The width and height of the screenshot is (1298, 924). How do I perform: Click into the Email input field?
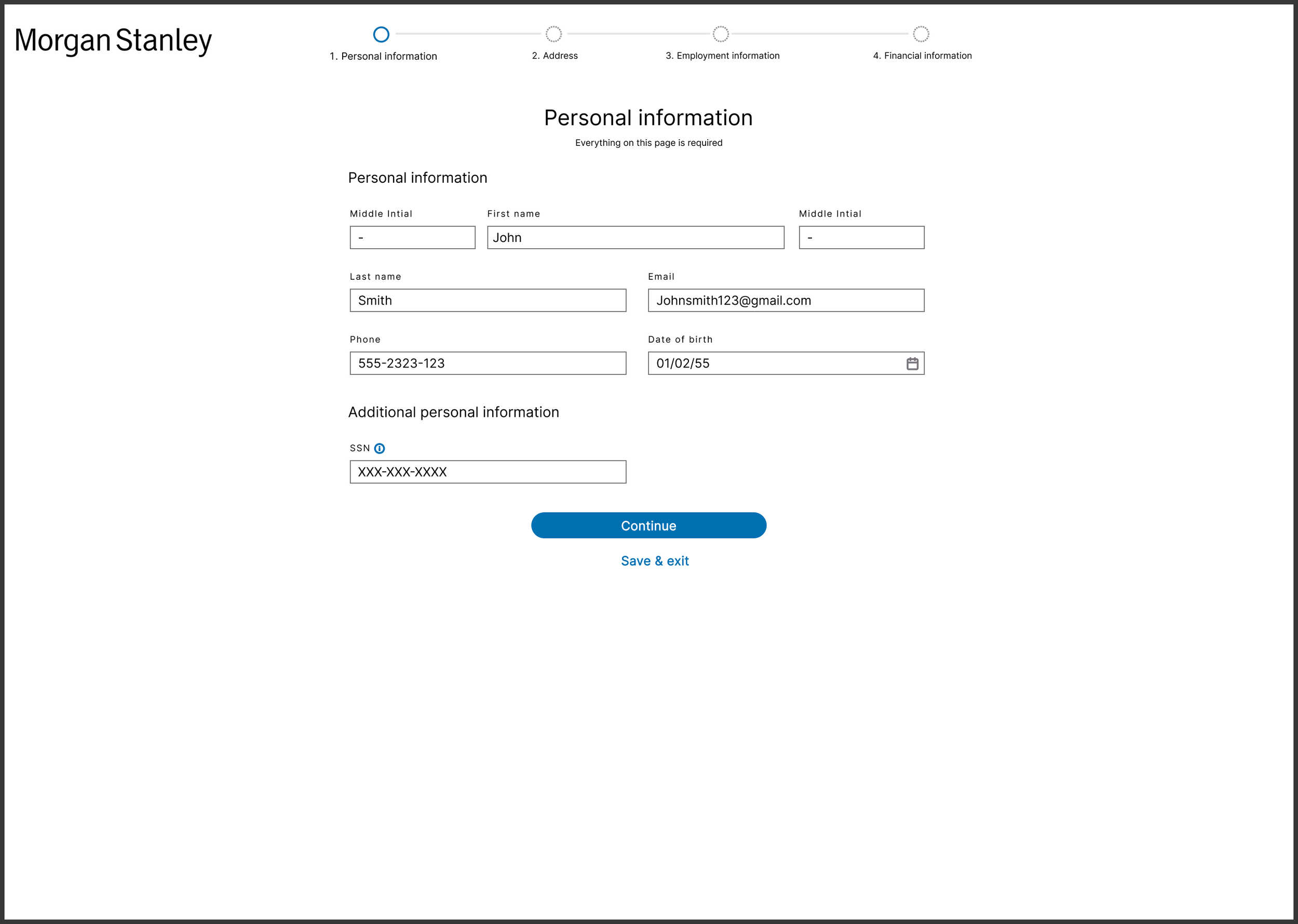[785, 301]
